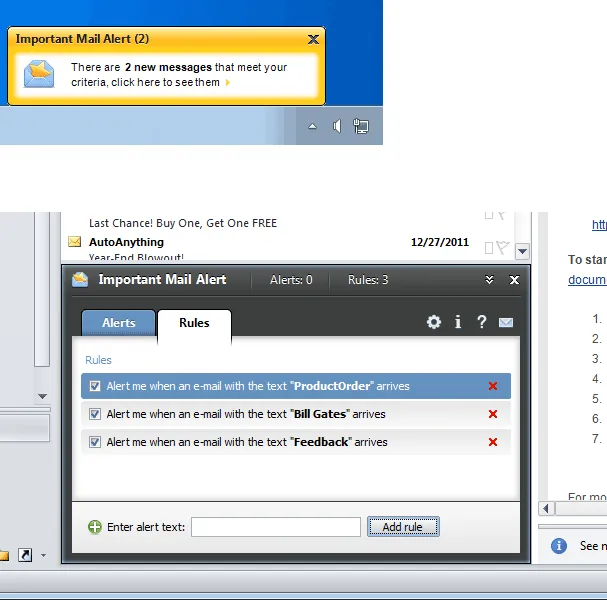Select the ProductOrder rule row
Image resolution: width=607 pixels, height=600 pixels.
[x=296, y=386]
